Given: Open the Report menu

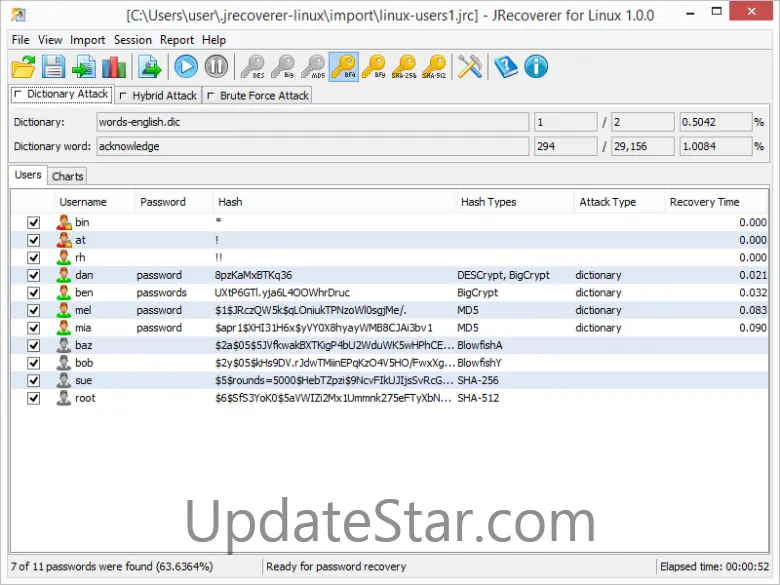Looking at the screenshot, I should [177, 40].
